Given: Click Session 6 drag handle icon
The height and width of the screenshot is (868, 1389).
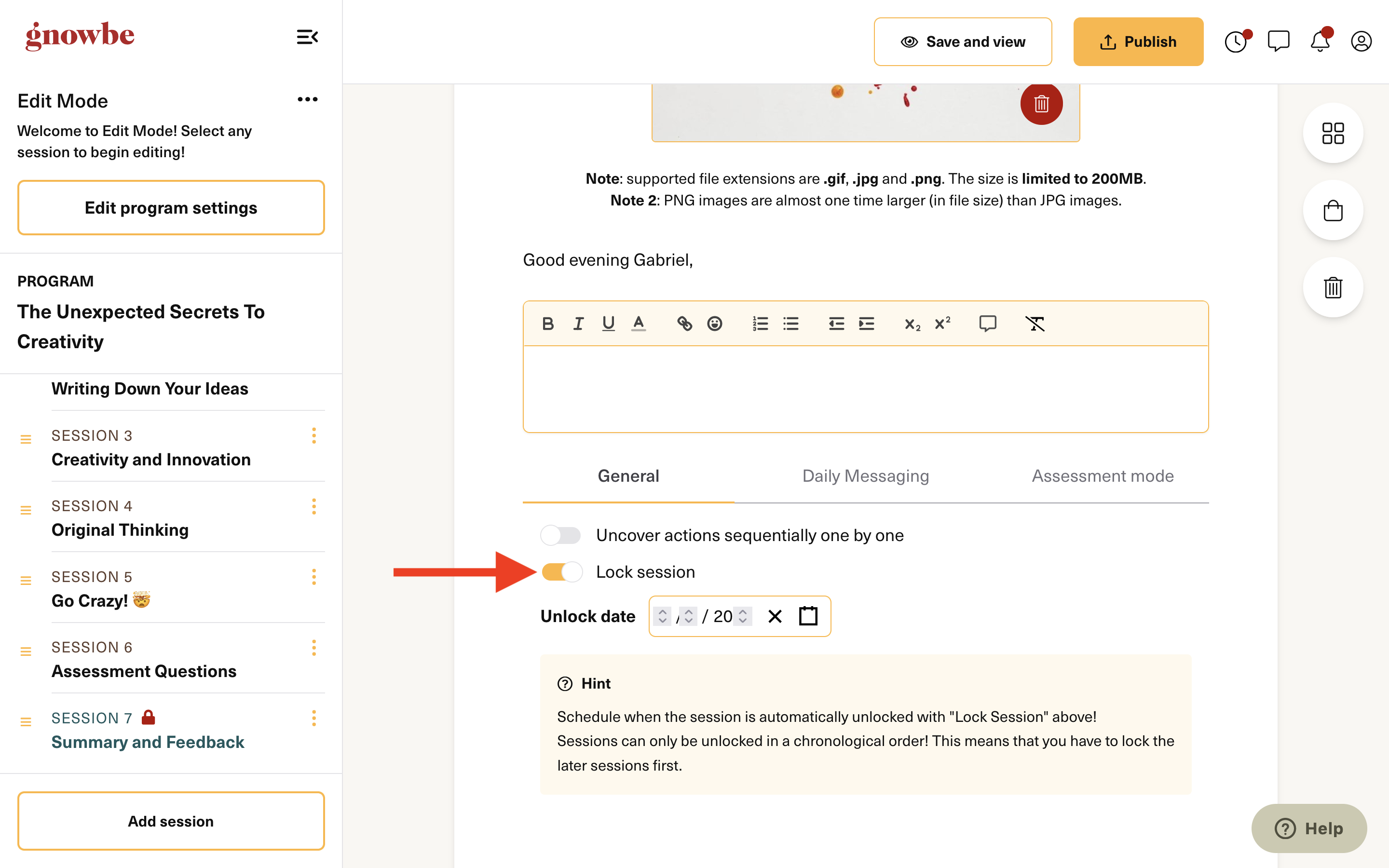Looking at the screenshot, I should point(26,651).
